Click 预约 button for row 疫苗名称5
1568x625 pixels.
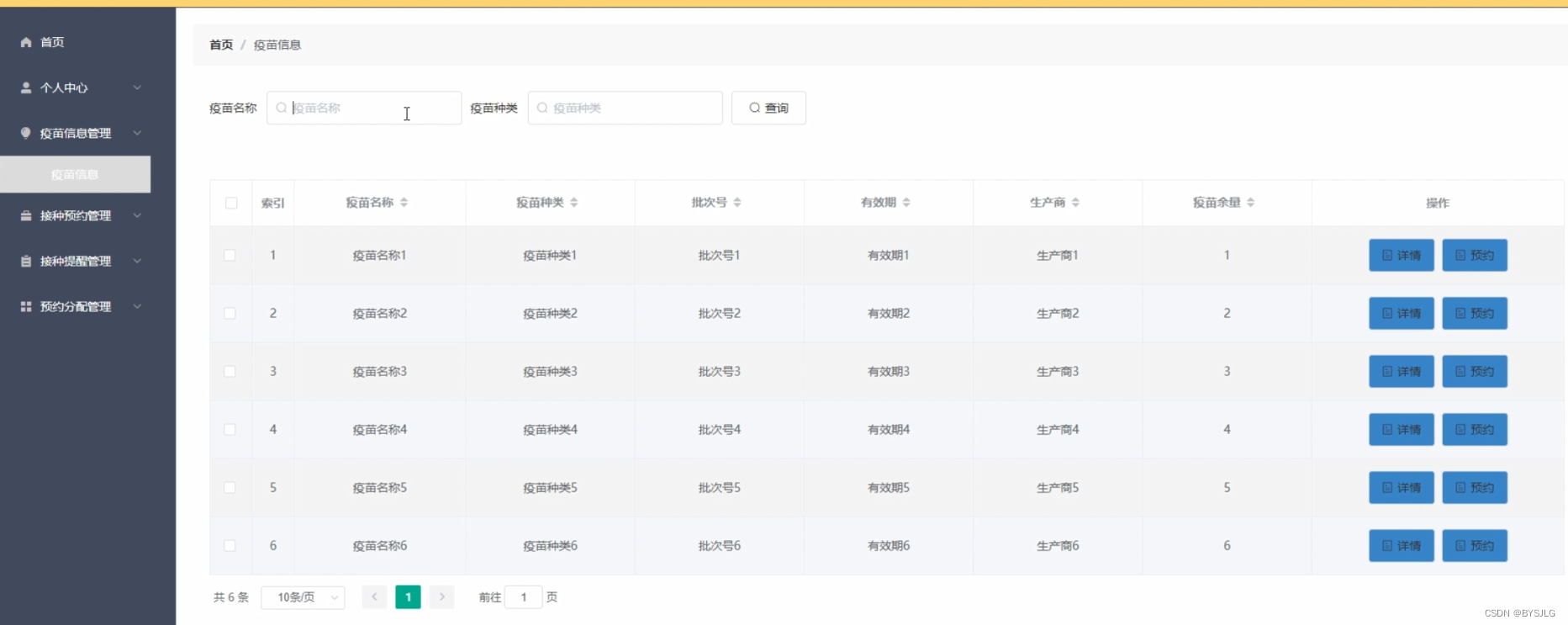tap(1475, 487)
